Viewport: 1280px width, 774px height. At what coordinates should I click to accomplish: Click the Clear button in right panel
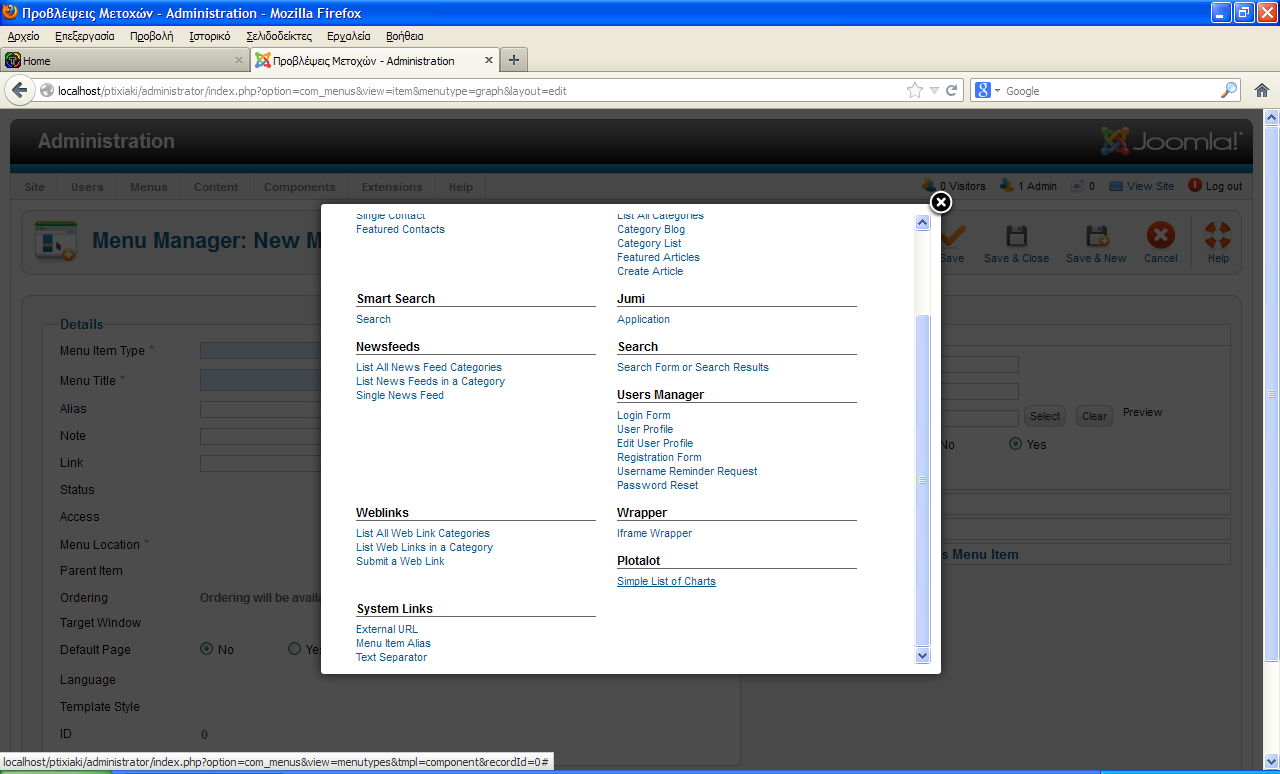click(x=1094, y=416)
